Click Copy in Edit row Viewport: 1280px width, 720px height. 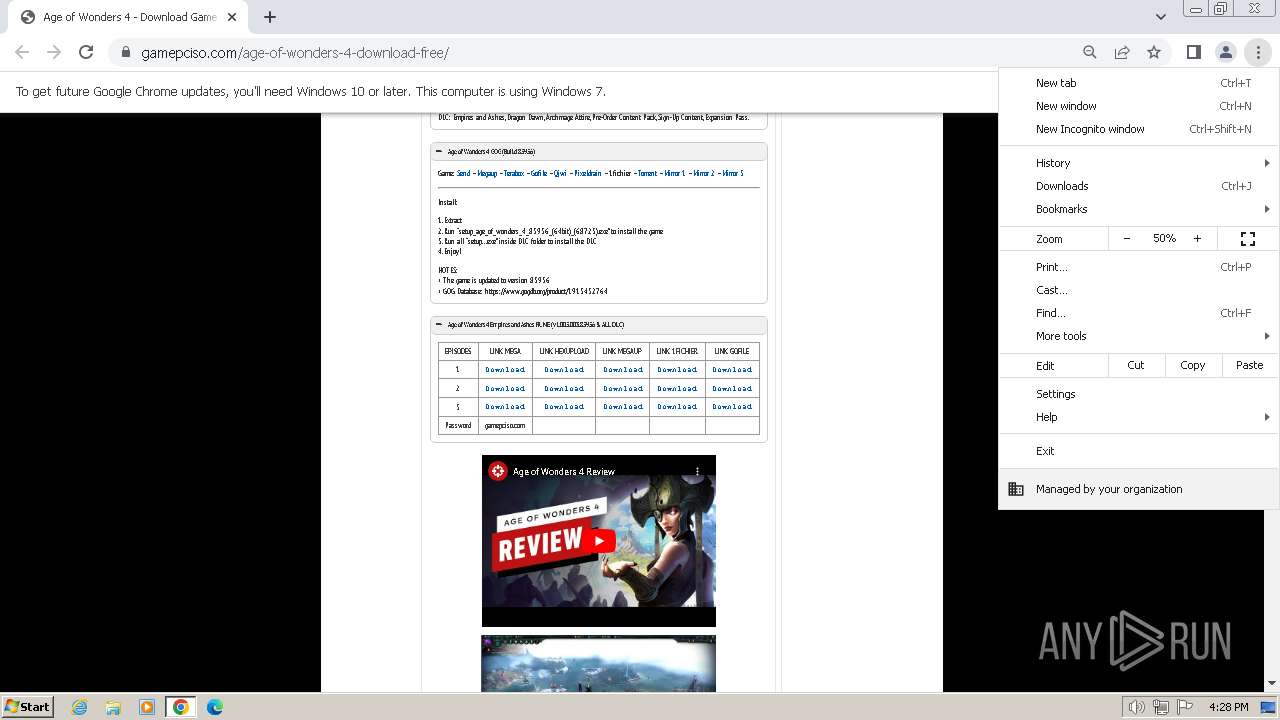pyautogui.click(x=1193, y=365)
